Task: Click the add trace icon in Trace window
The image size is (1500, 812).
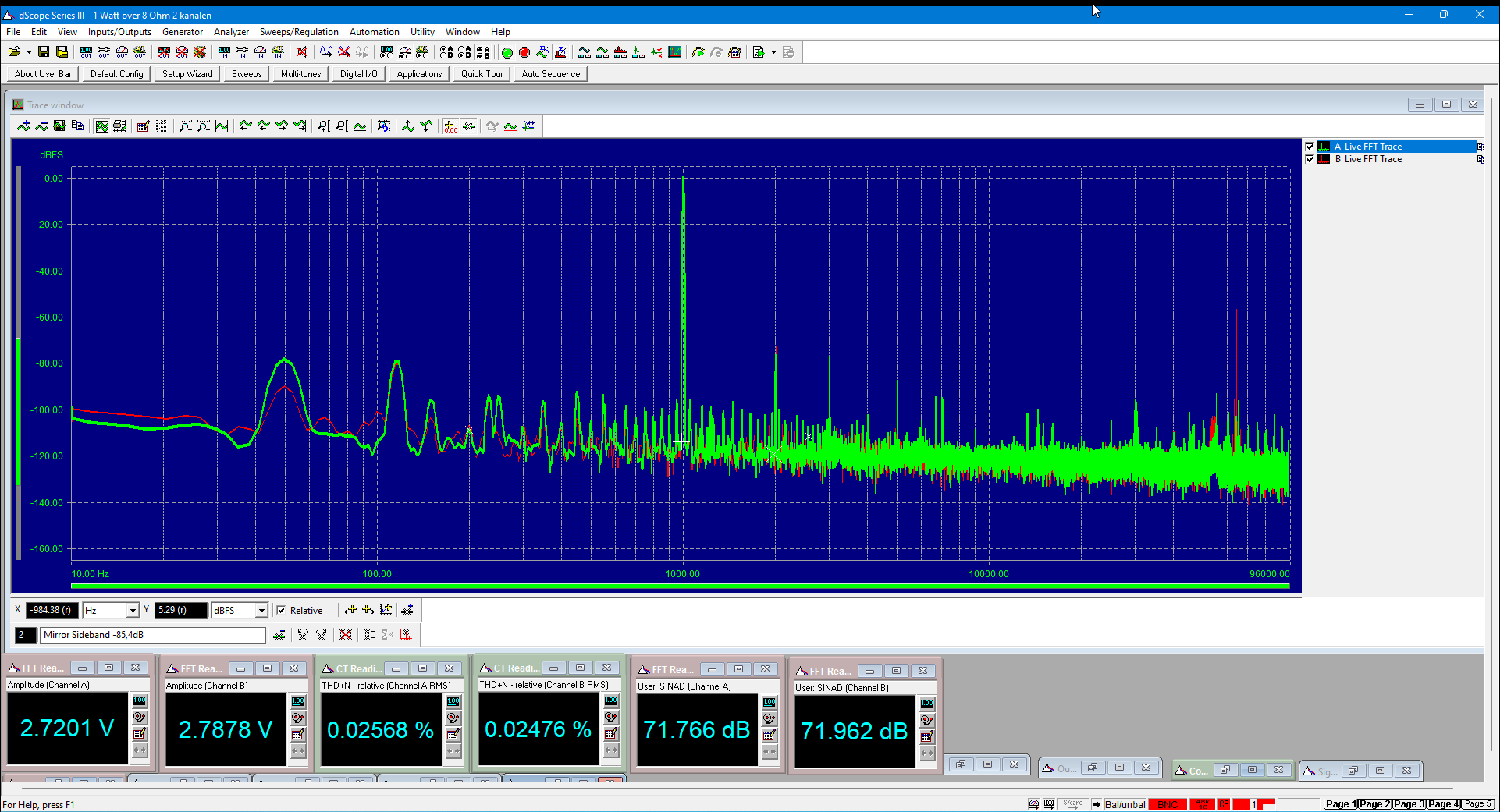Action: [23, 126]
